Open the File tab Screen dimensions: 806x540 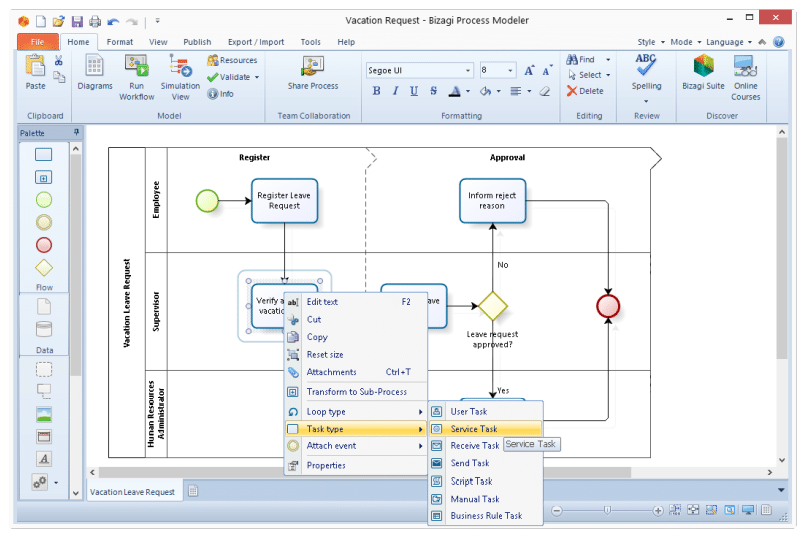tap(38, 42)
